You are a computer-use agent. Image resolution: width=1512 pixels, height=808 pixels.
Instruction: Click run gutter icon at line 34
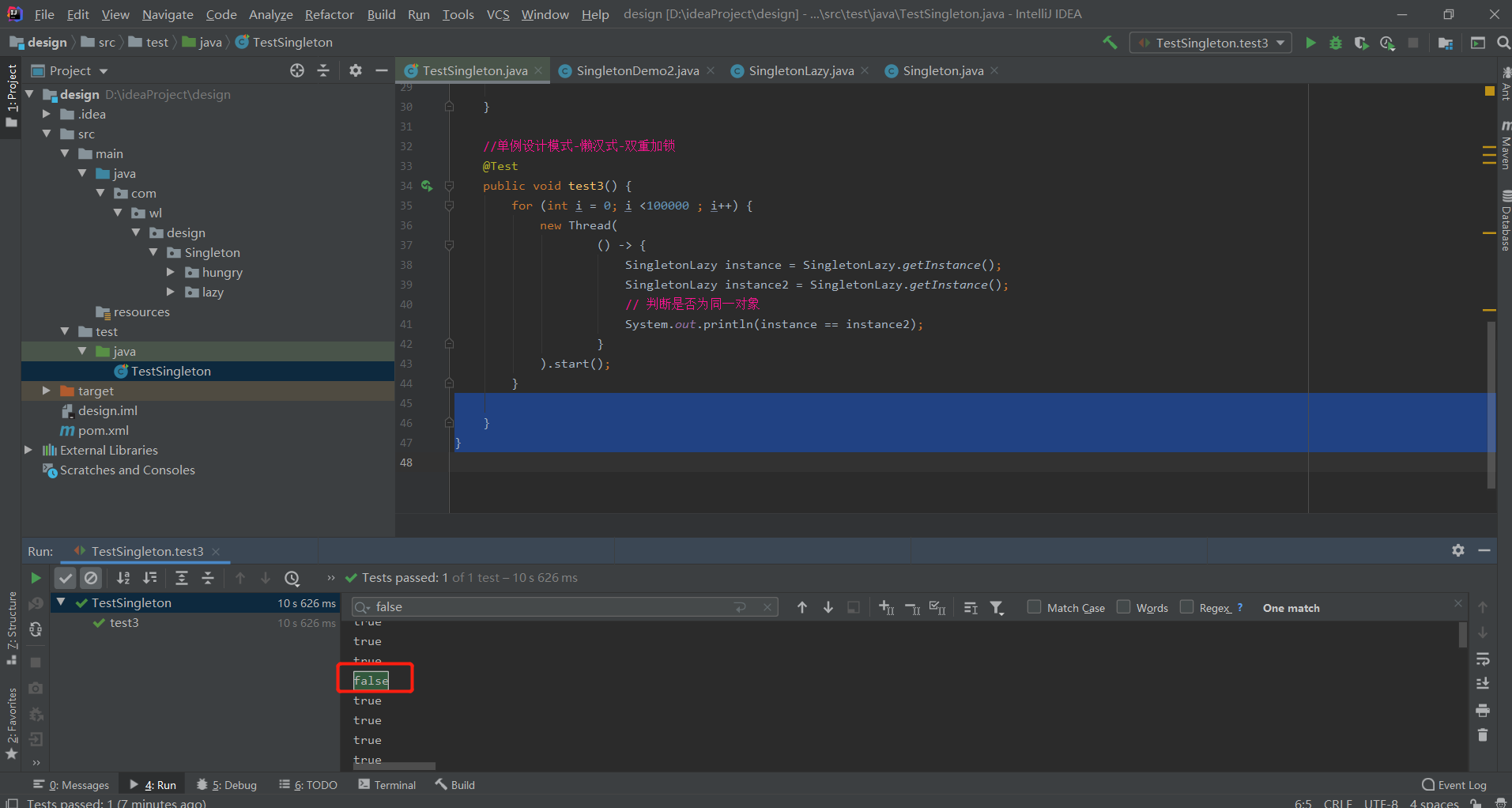427,186
